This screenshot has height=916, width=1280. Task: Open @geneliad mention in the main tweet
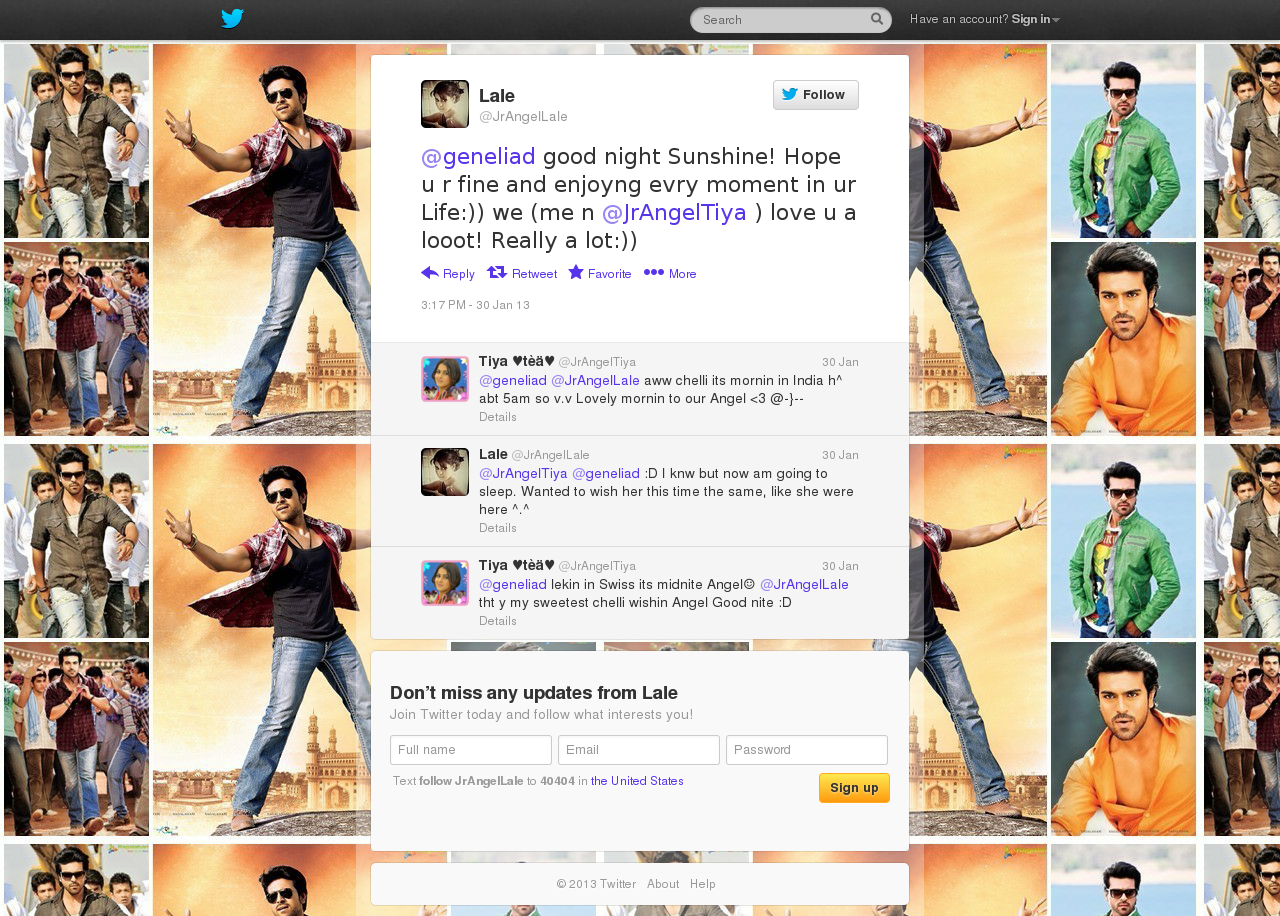[x=478, y=156]
